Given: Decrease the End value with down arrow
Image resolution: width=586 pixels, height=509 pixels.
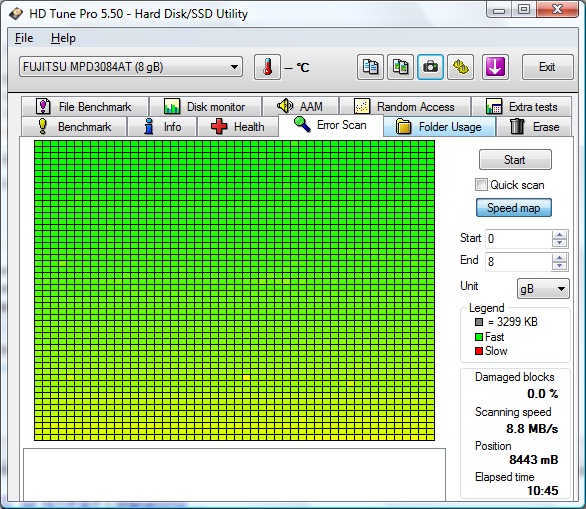Looking at the screenshot, I should coord(559,266).
